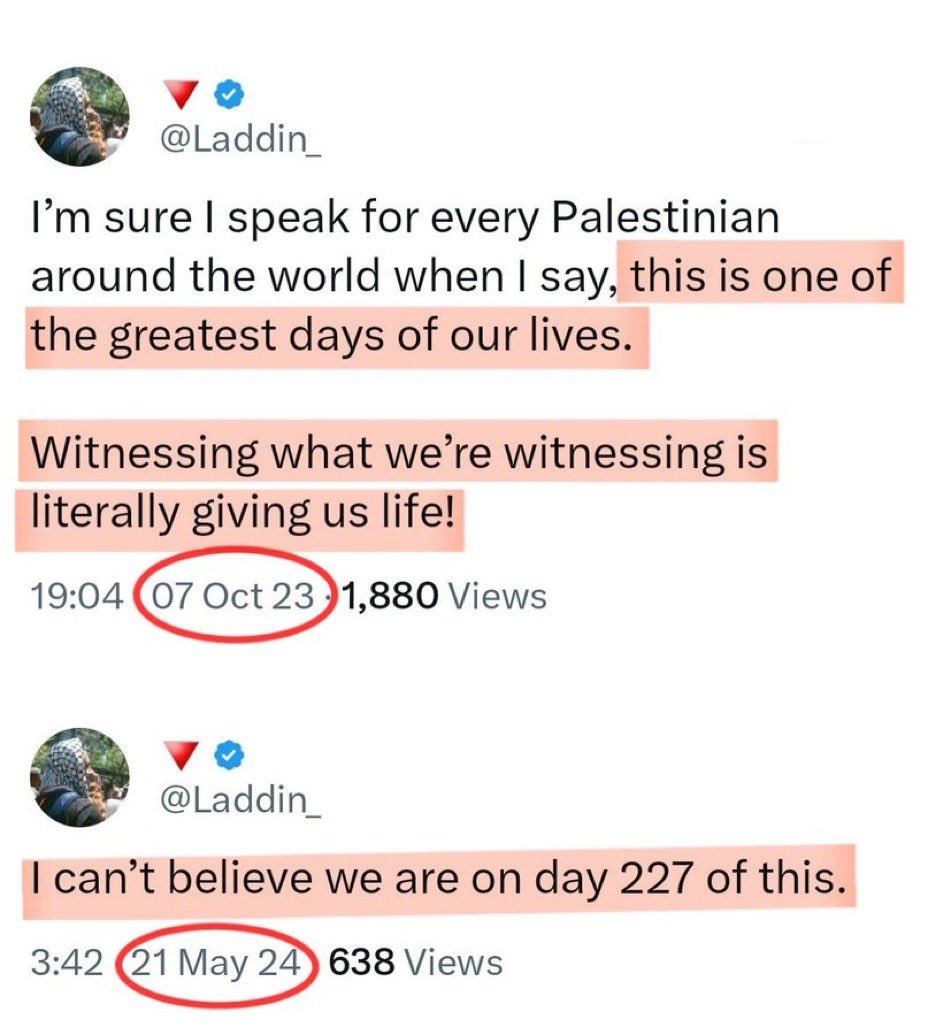Click the line 'I'm sure I speak for every Palestinian'
This screenshot has height=1035, width=950.
(405, 217)
